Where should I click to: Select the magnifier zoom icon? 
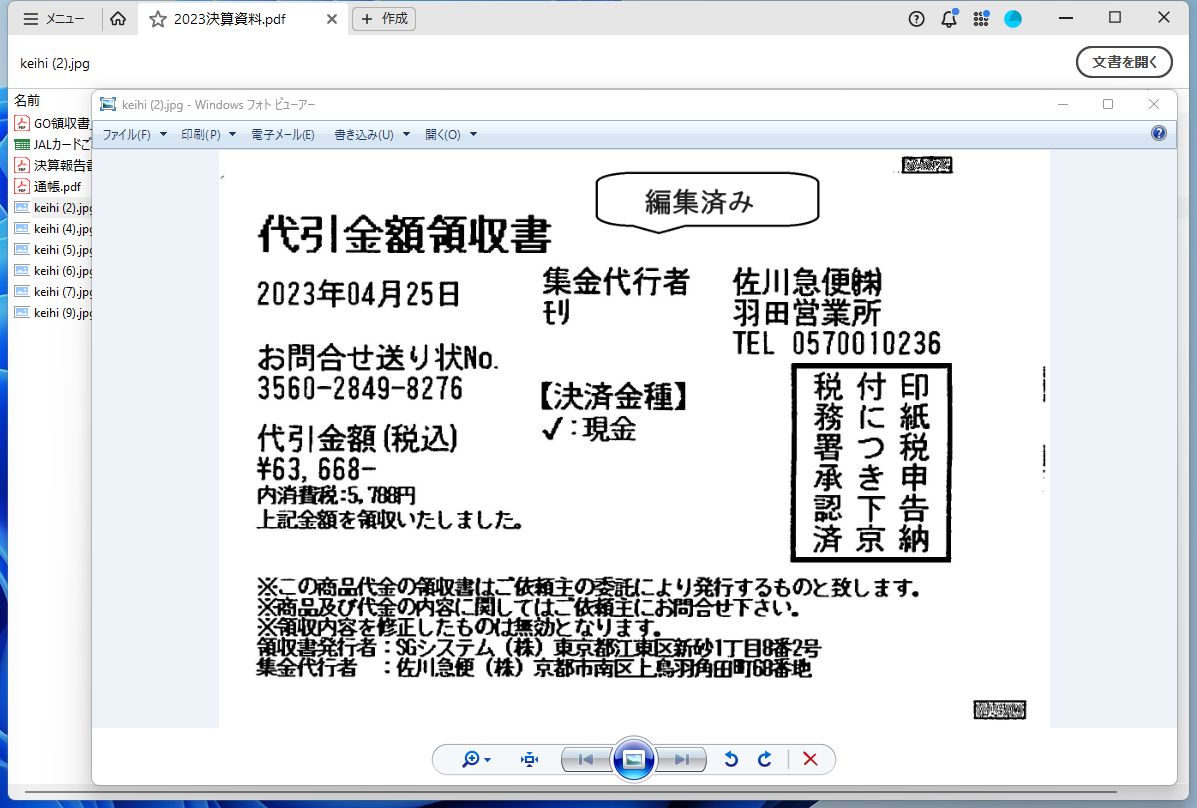click(x=468, y=759)
